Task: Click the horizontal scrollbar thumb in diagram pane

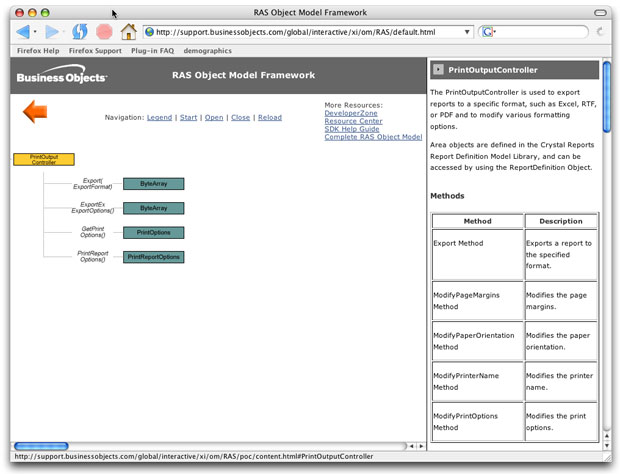Action: pos(41,446)
